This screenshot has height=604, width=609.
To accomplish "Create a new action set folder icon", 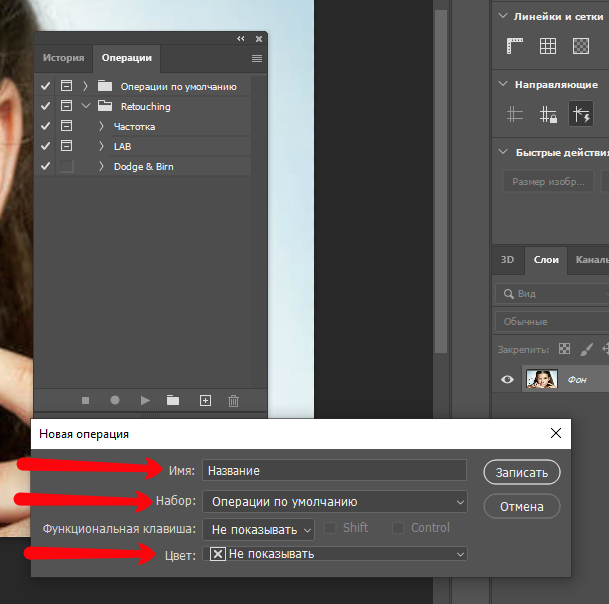I will point(173,400).
